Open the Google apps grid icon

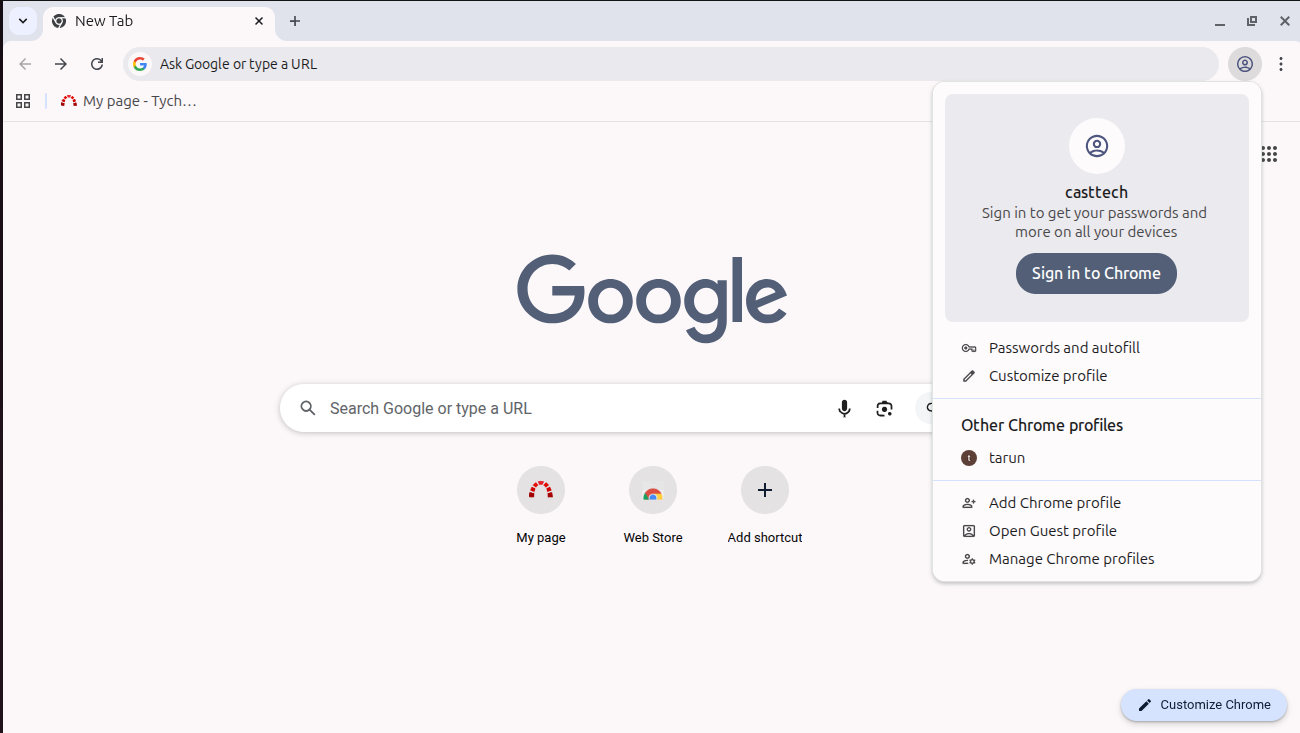(x=1269, y=154)
